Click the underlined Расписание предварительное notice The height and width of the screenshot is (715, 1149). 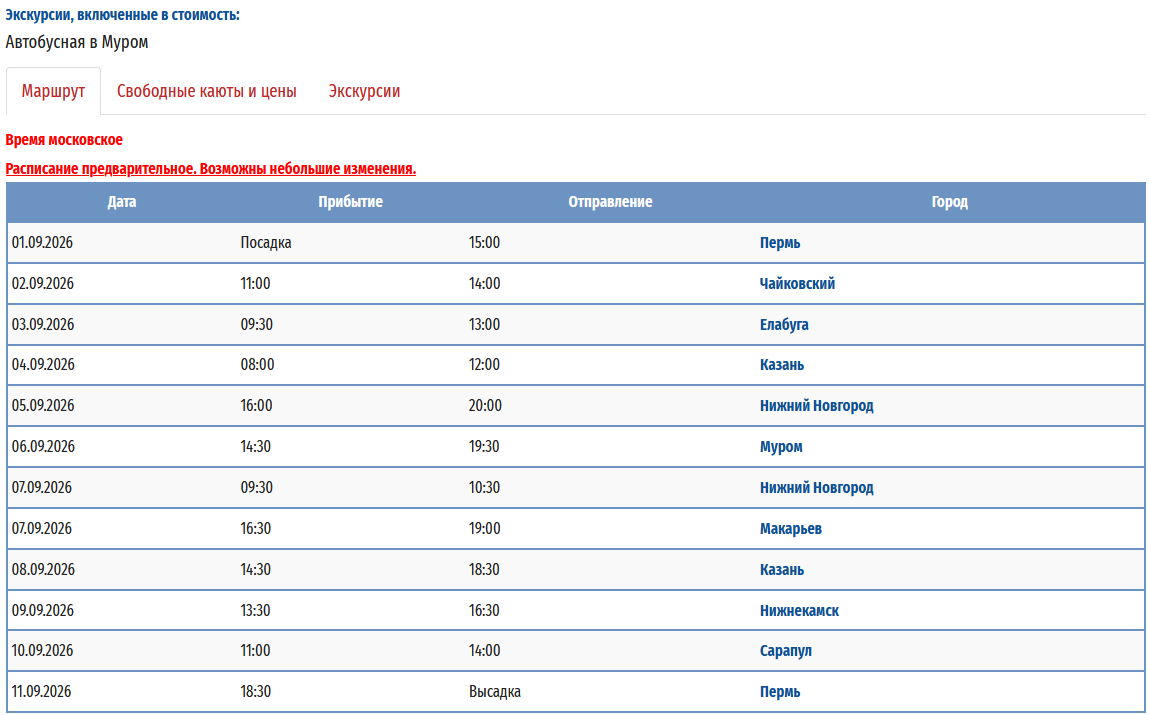tap(210, 169)
